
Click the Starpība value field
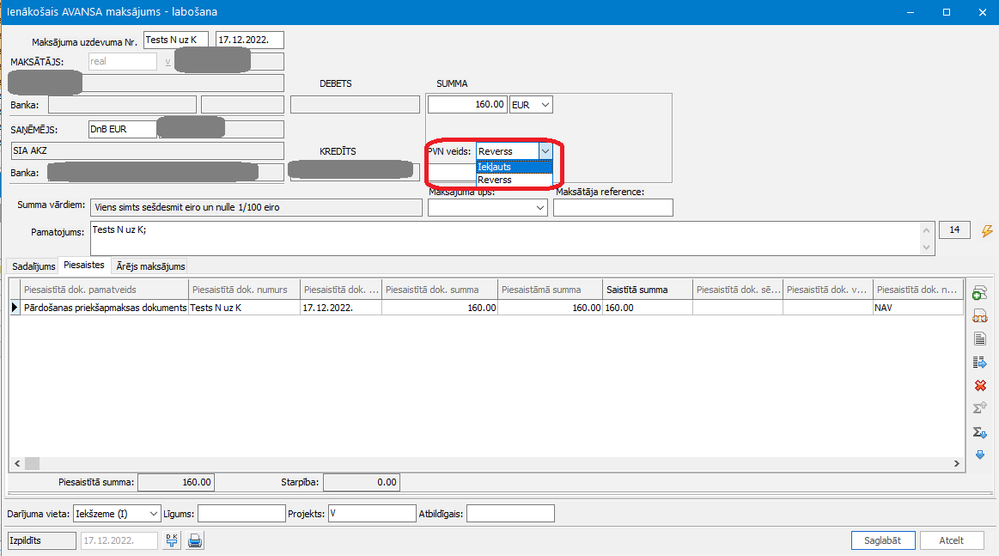tap(361, 482)
